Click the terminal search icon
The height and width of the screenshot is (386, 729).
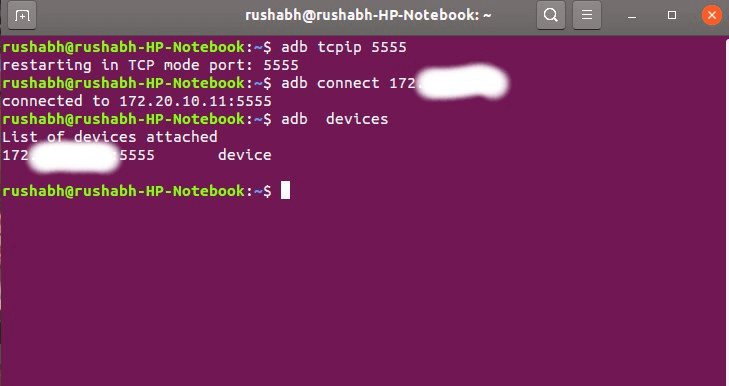pyautogui.click(x=551, y=15)
